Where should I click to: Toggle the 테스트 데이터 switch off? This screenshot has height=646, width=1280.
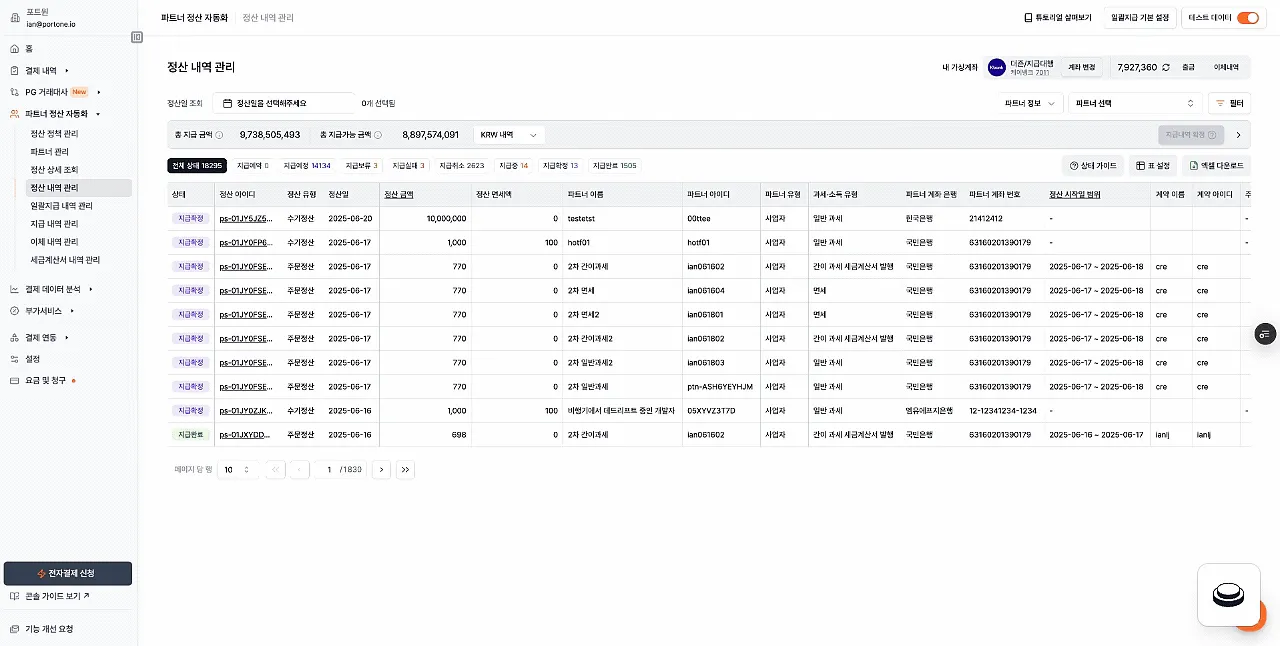[1247, 18]
